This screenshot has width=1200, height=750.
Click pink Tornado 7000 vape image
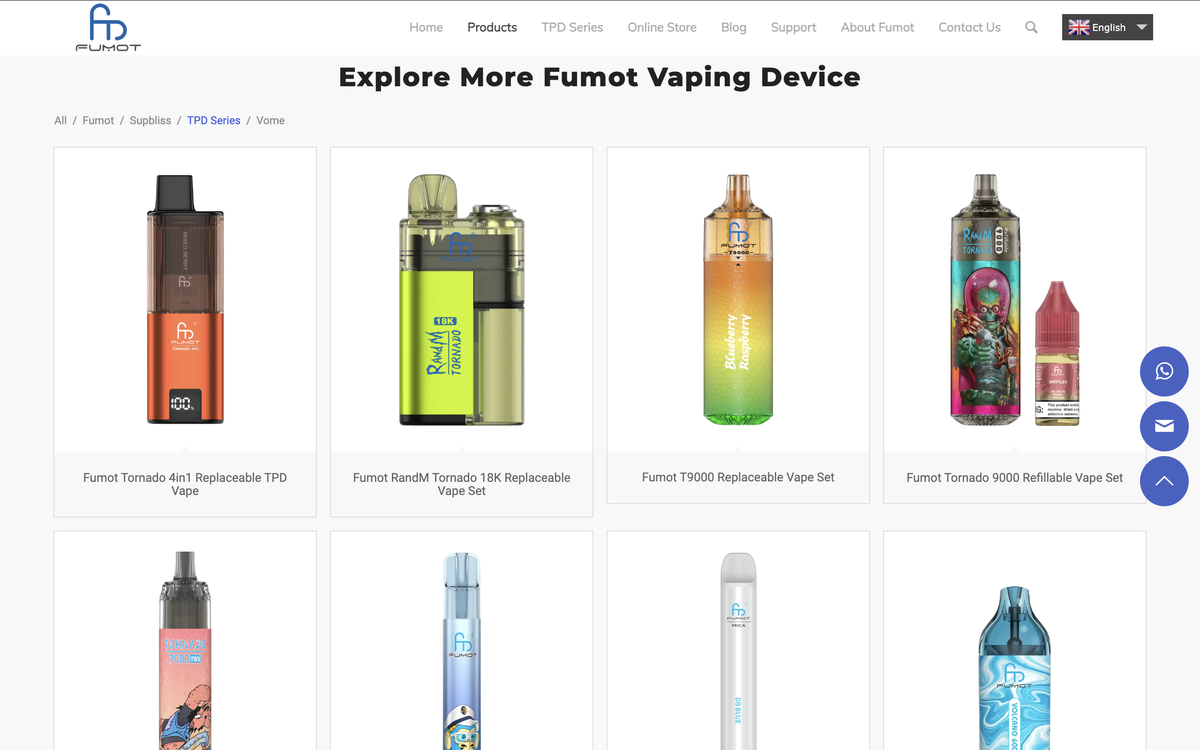pos(185,650)
